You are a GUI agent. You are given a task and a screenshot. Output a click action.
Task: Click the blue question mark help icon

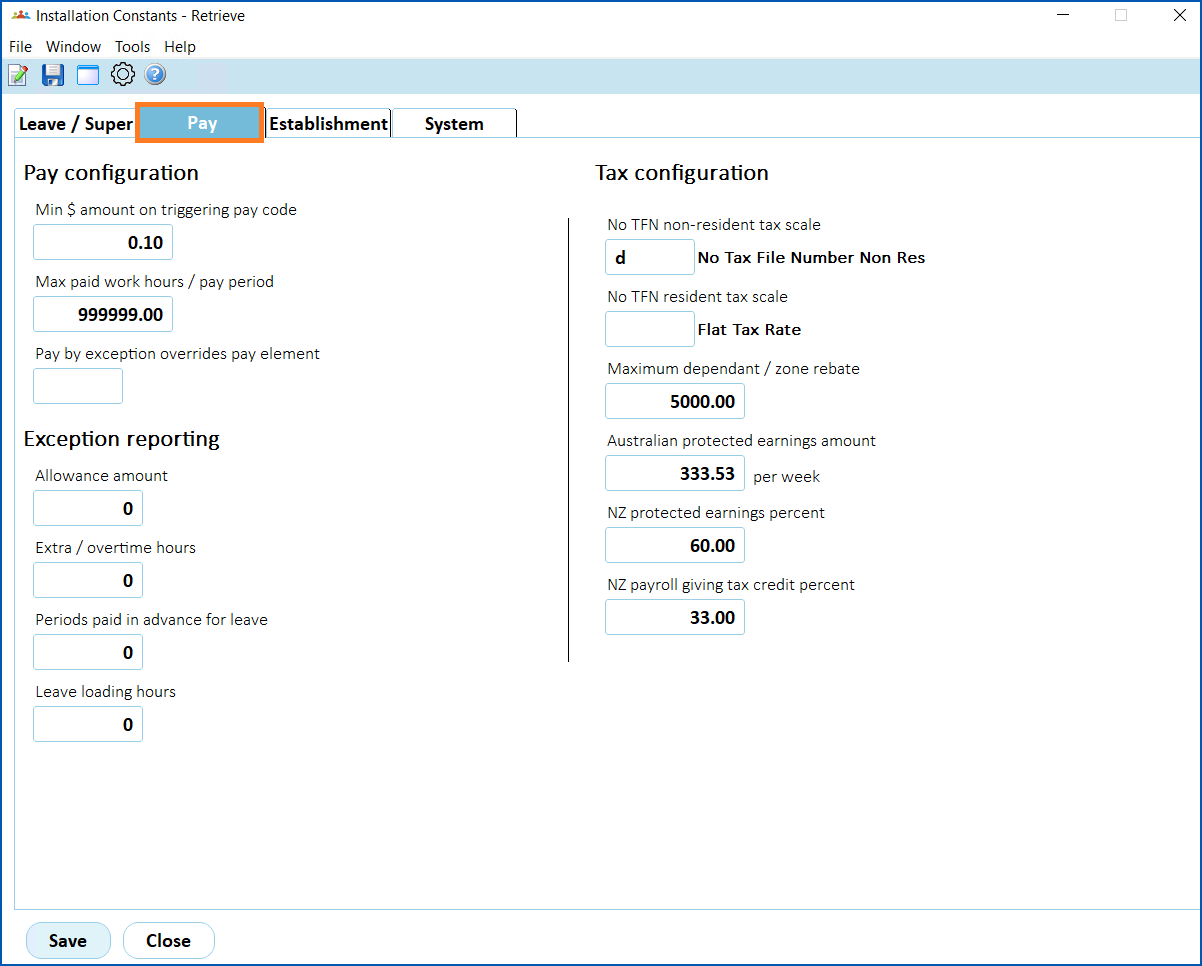pyautogui.click(x=155, y=75)
